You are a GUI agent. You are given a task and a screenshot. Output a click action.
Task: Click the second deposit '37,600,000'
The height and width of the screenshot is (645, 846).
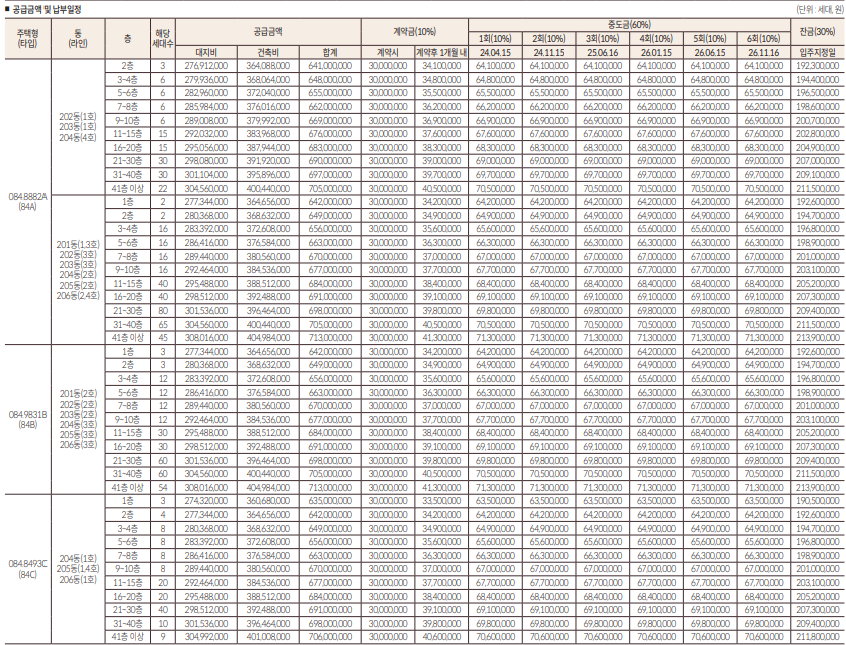click(441, 134)
